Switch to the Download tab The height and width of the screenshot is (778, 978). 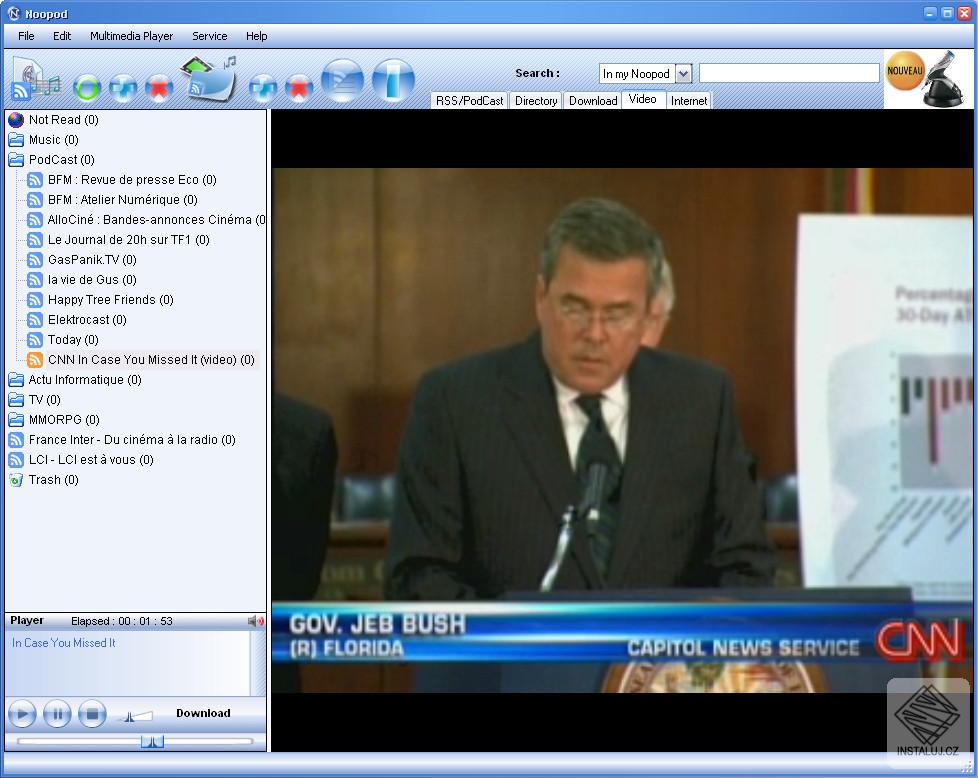(x=593, y=100)
